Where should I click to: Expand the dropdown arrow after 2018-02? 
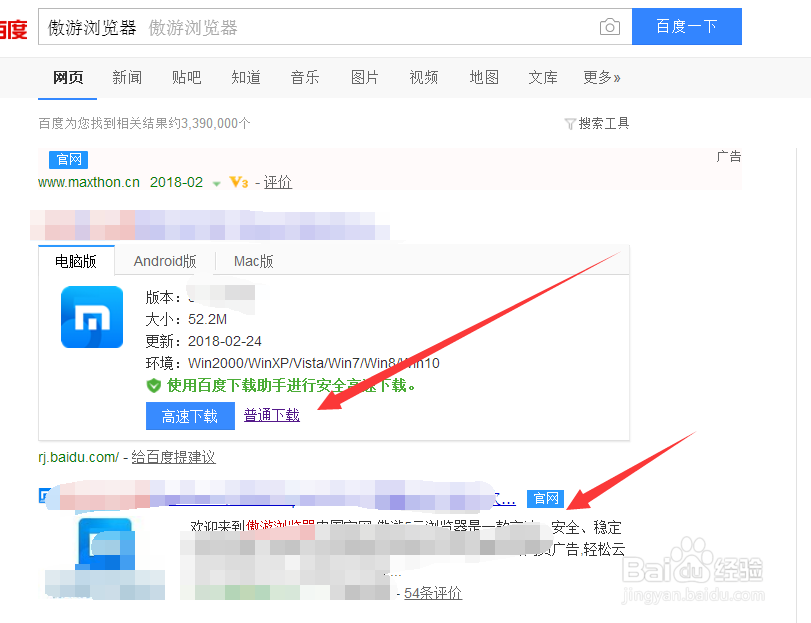click(x=217, y=184)
